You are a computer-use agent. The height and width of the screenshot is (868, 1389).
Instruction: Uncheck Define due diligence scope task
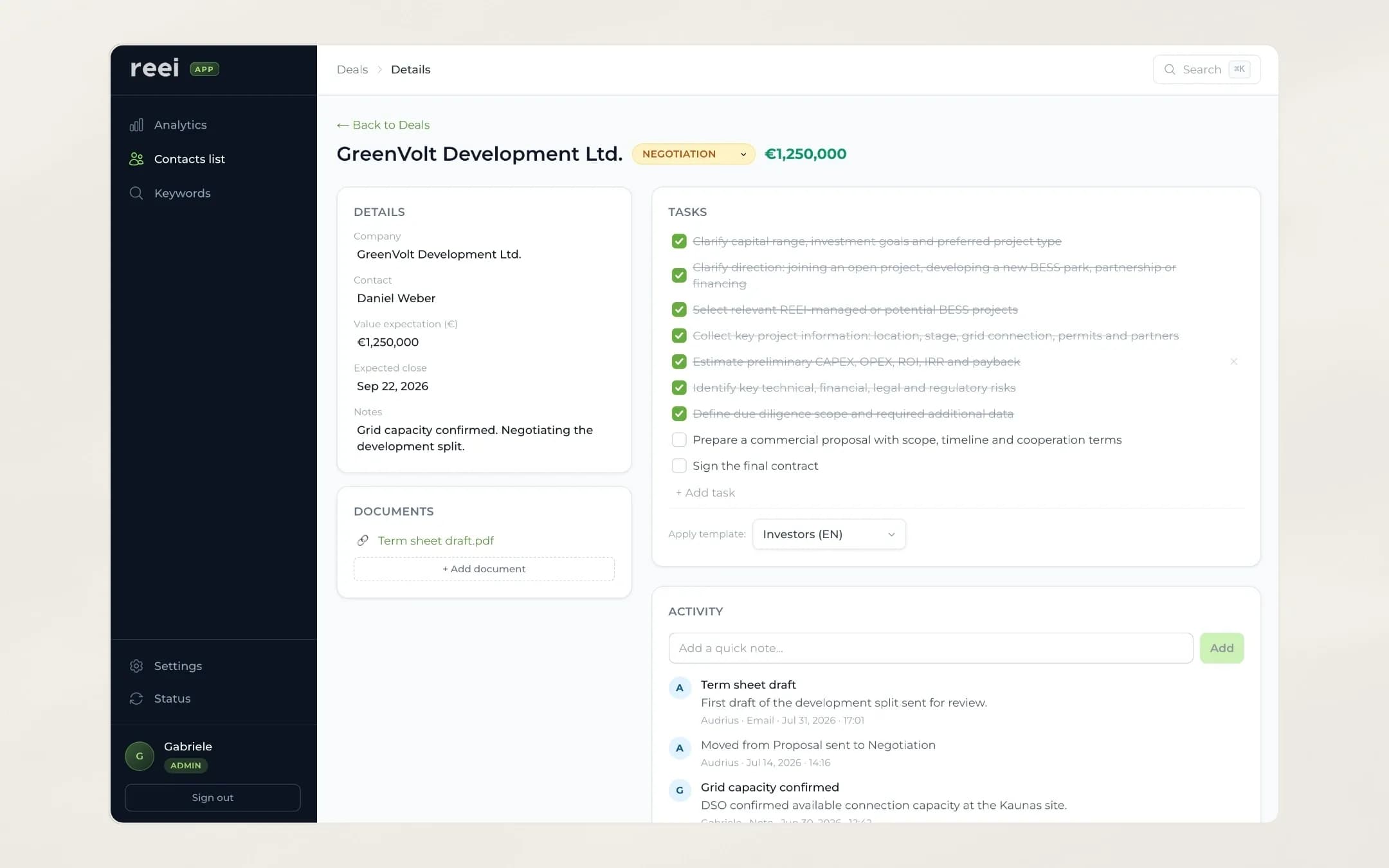(679, 413)
